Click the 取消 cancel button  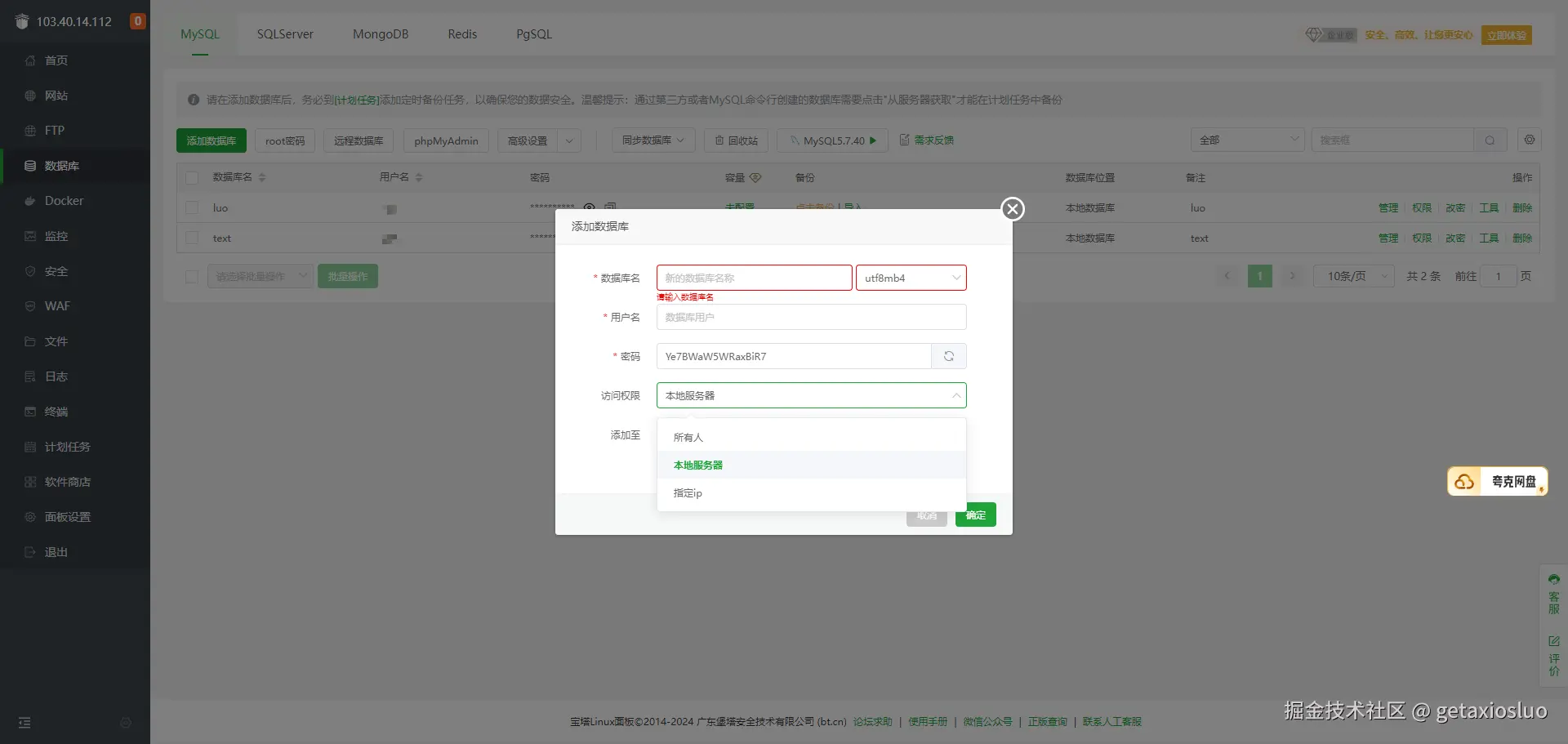pos(927,517)
